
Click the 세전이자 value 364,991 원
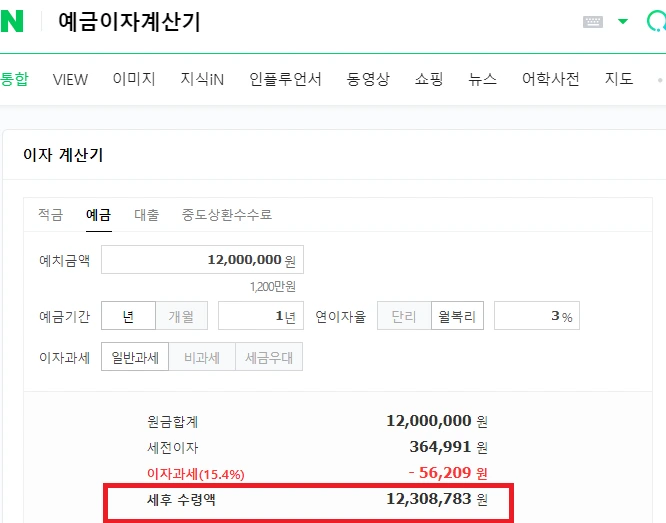449,447
